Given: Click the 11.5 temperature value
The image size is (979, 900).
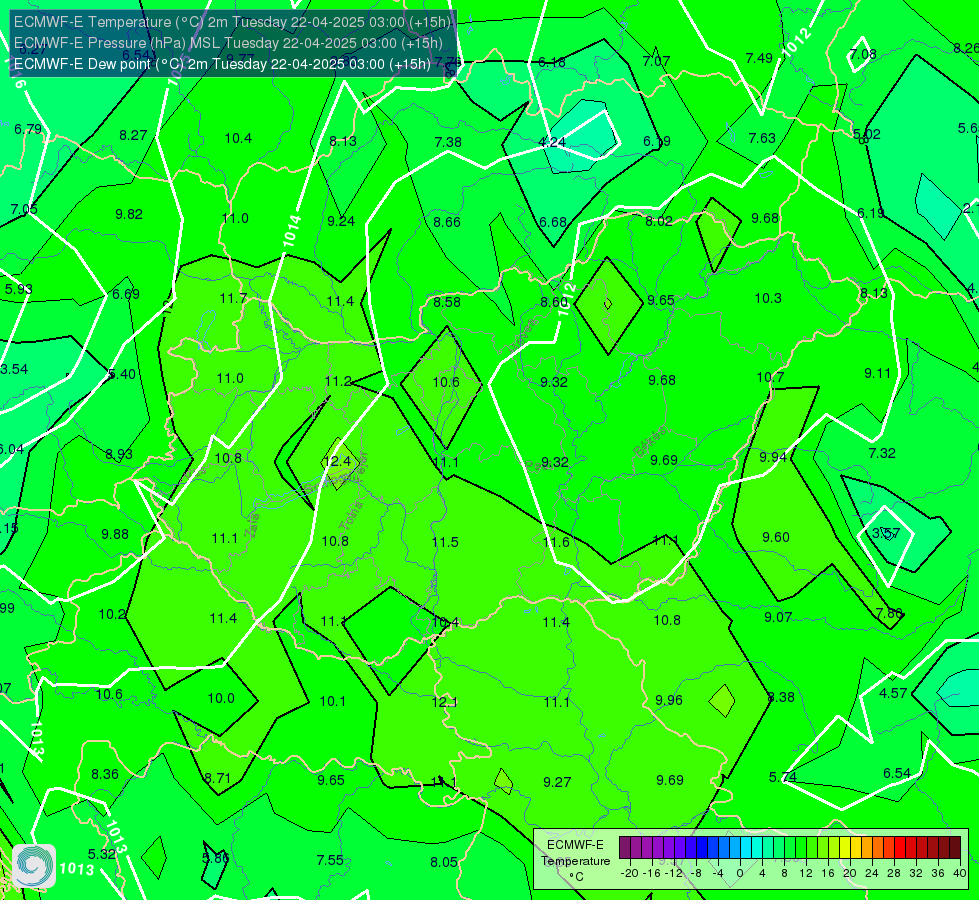Looking at the screenshot, I should 445,542.
